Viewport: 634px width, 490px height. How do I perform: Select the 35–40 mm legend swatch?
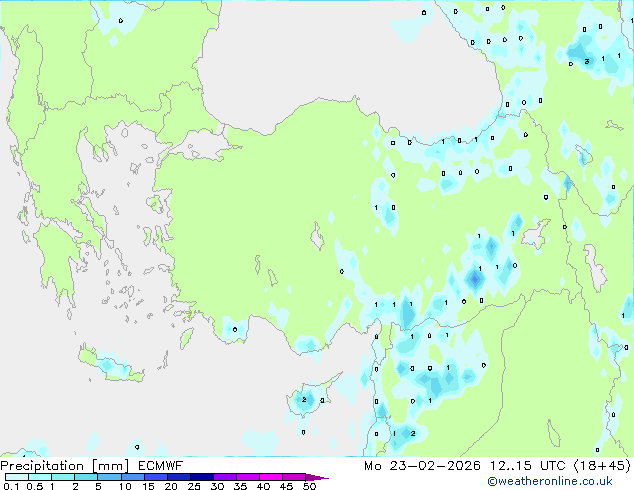coord(247,477)
